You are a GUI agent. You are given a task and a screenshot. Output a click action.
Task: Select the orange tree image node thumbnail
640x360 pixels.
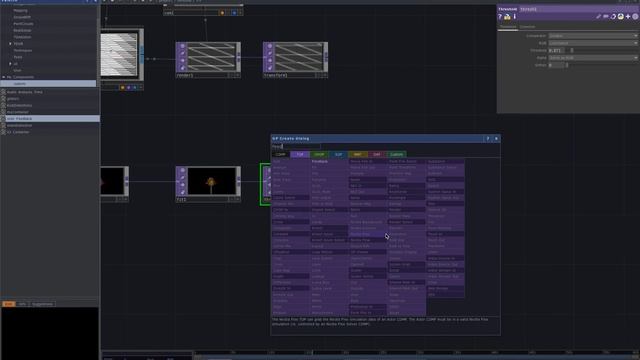point(211,181)
